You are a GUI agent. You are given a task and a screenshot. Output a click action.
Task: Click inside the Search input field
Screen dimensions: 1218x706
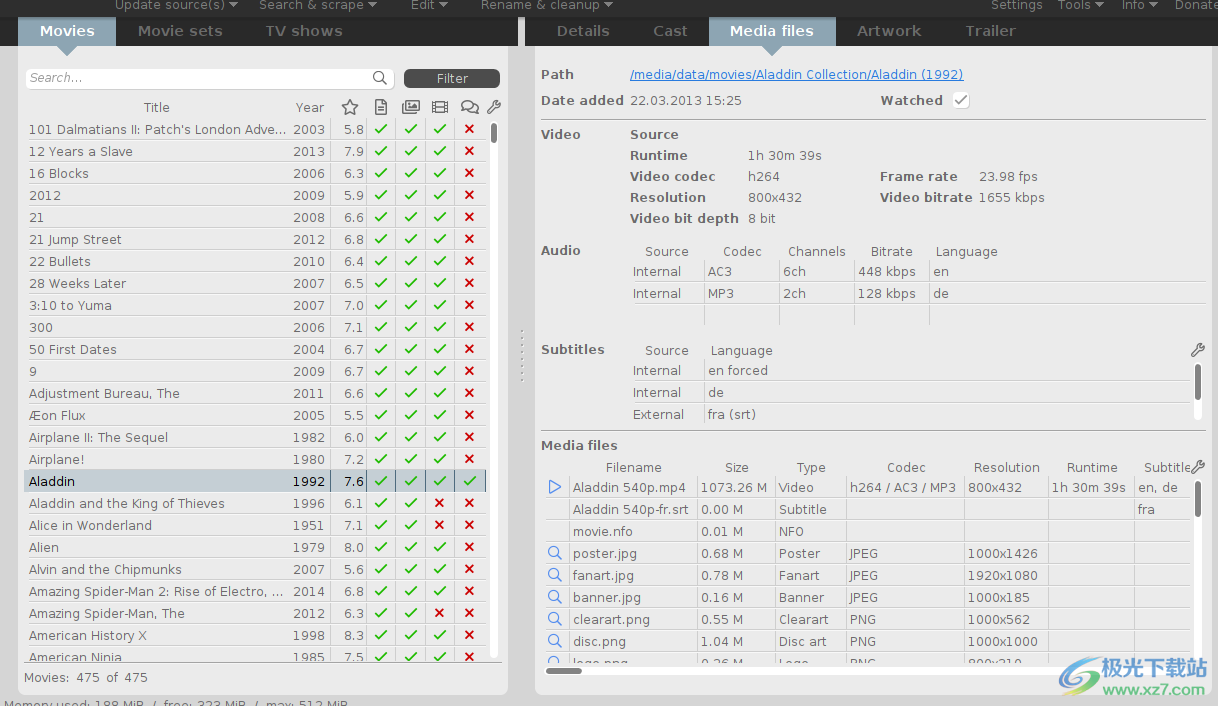pos(197,78)
